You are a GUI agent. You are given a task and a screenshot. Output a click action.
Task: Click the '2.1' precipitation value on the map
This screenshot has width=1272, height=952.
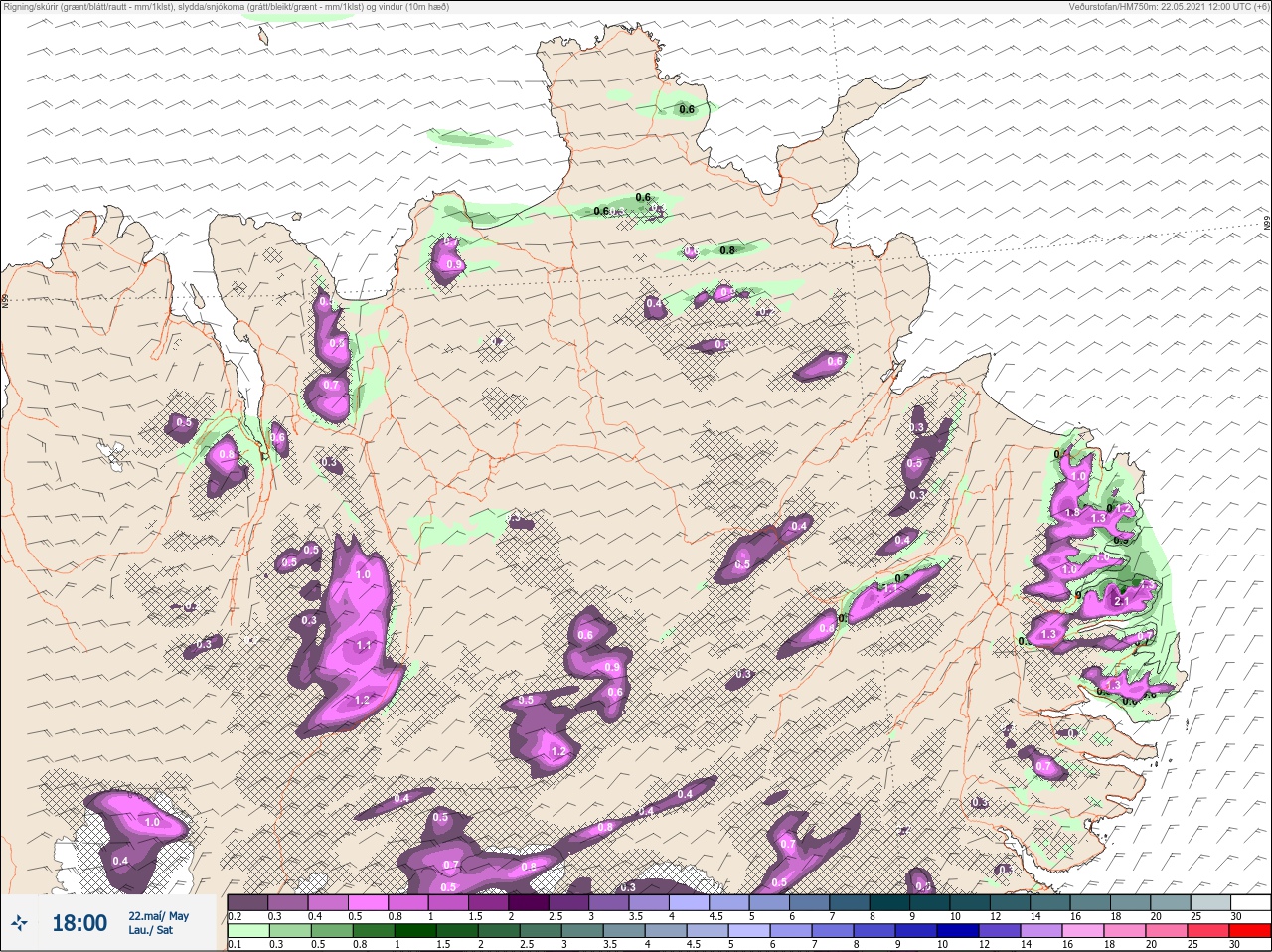coord(1123,602)
